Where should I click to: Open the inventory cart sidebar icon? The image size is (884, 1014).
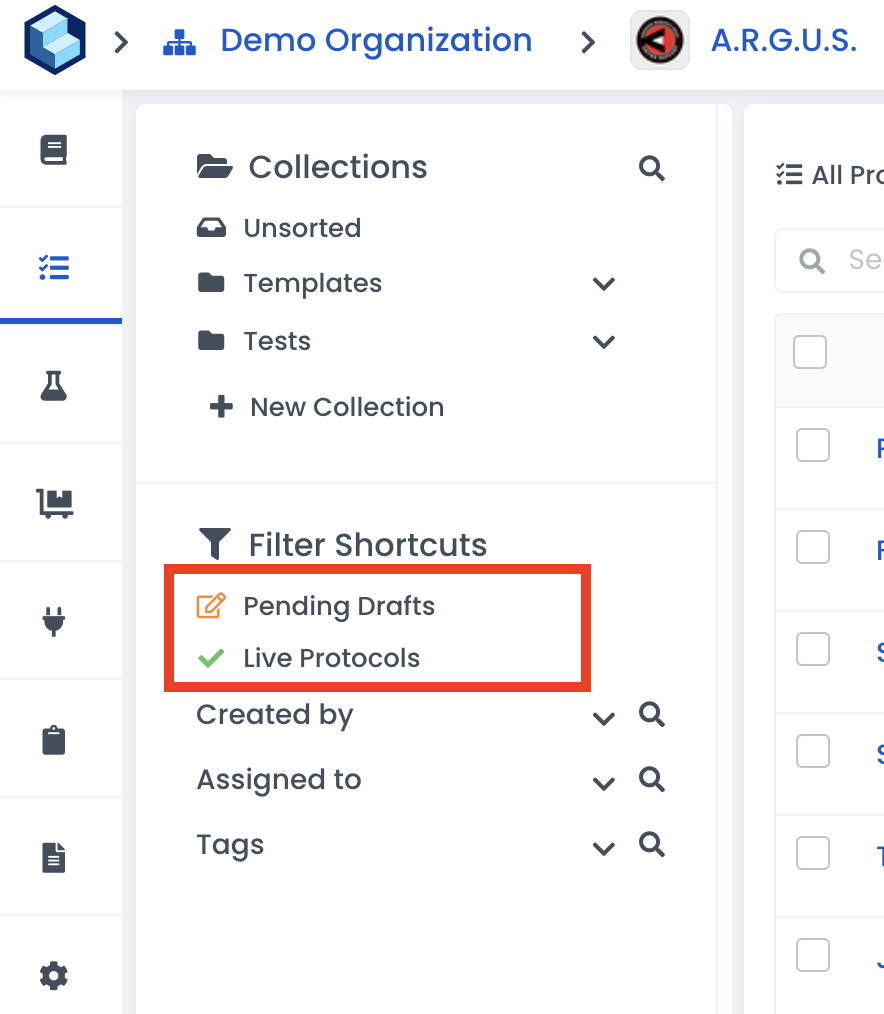[x=53, y=503]
